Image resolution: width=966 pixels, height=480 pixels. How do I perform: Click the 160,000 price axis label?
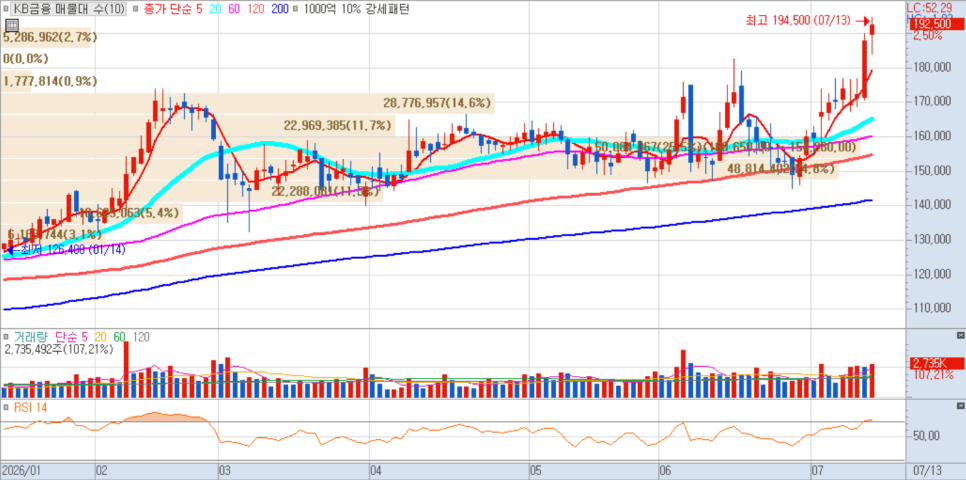[932, 136]
